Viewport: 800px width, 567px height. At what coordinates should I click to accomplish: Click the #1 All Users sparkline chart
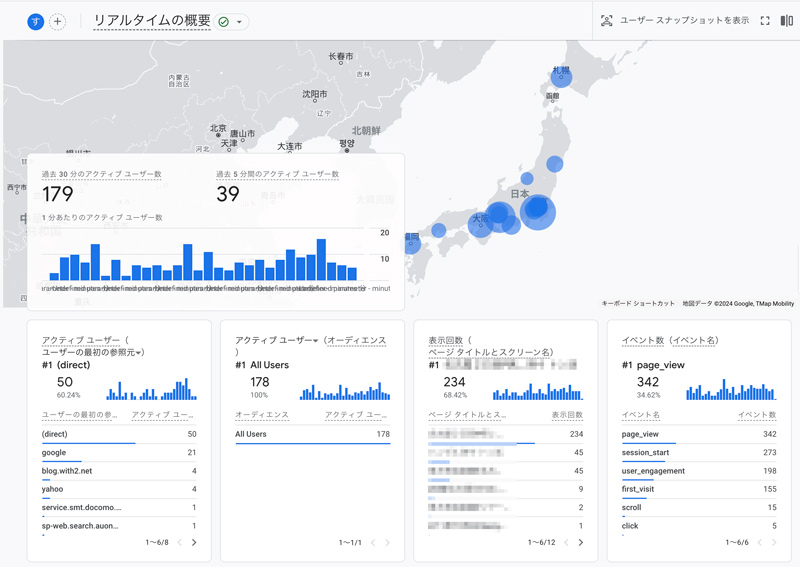tap(345, 391)
